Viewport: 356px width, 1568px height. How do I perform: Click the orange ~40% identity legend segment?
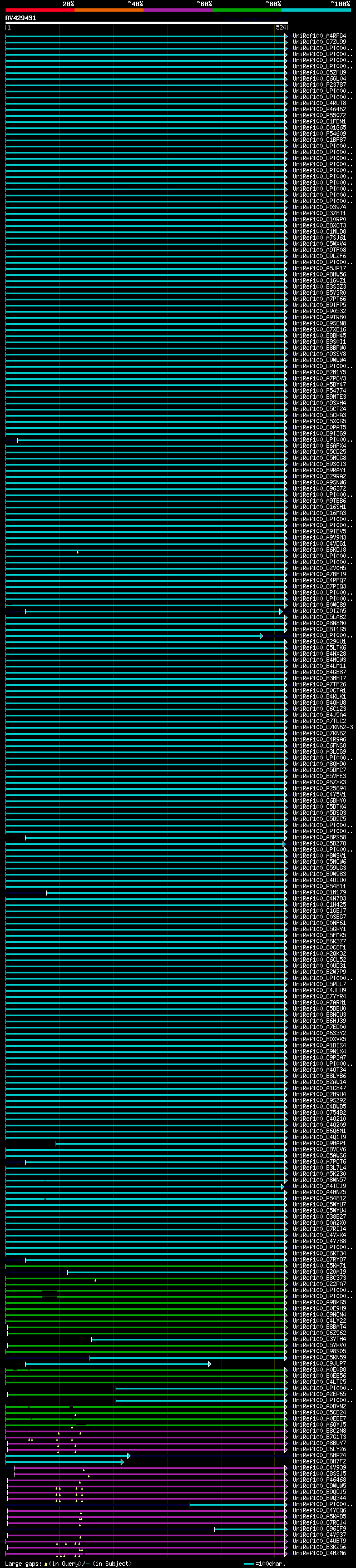click(109, 10)
